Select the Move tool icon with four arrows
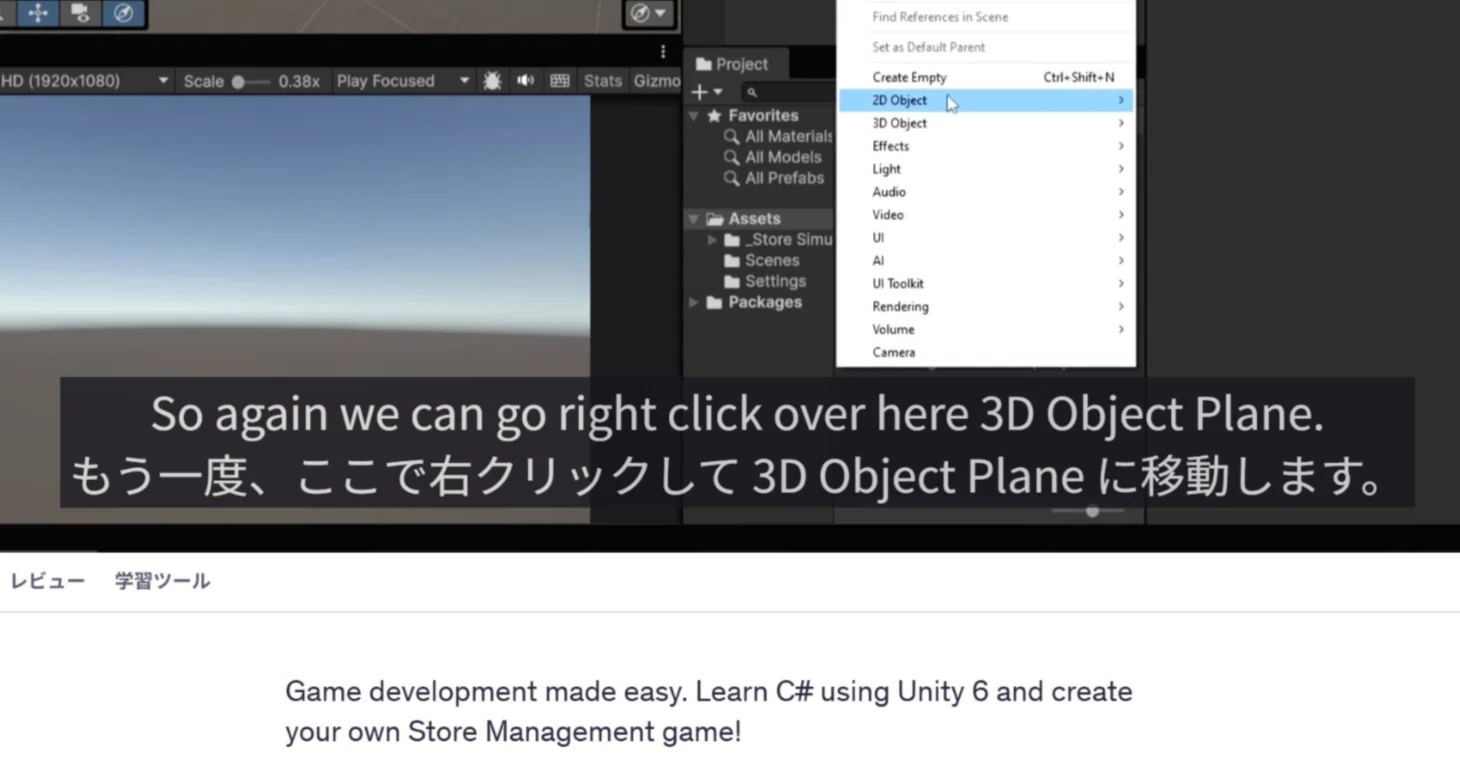 (x=38, y=13)
